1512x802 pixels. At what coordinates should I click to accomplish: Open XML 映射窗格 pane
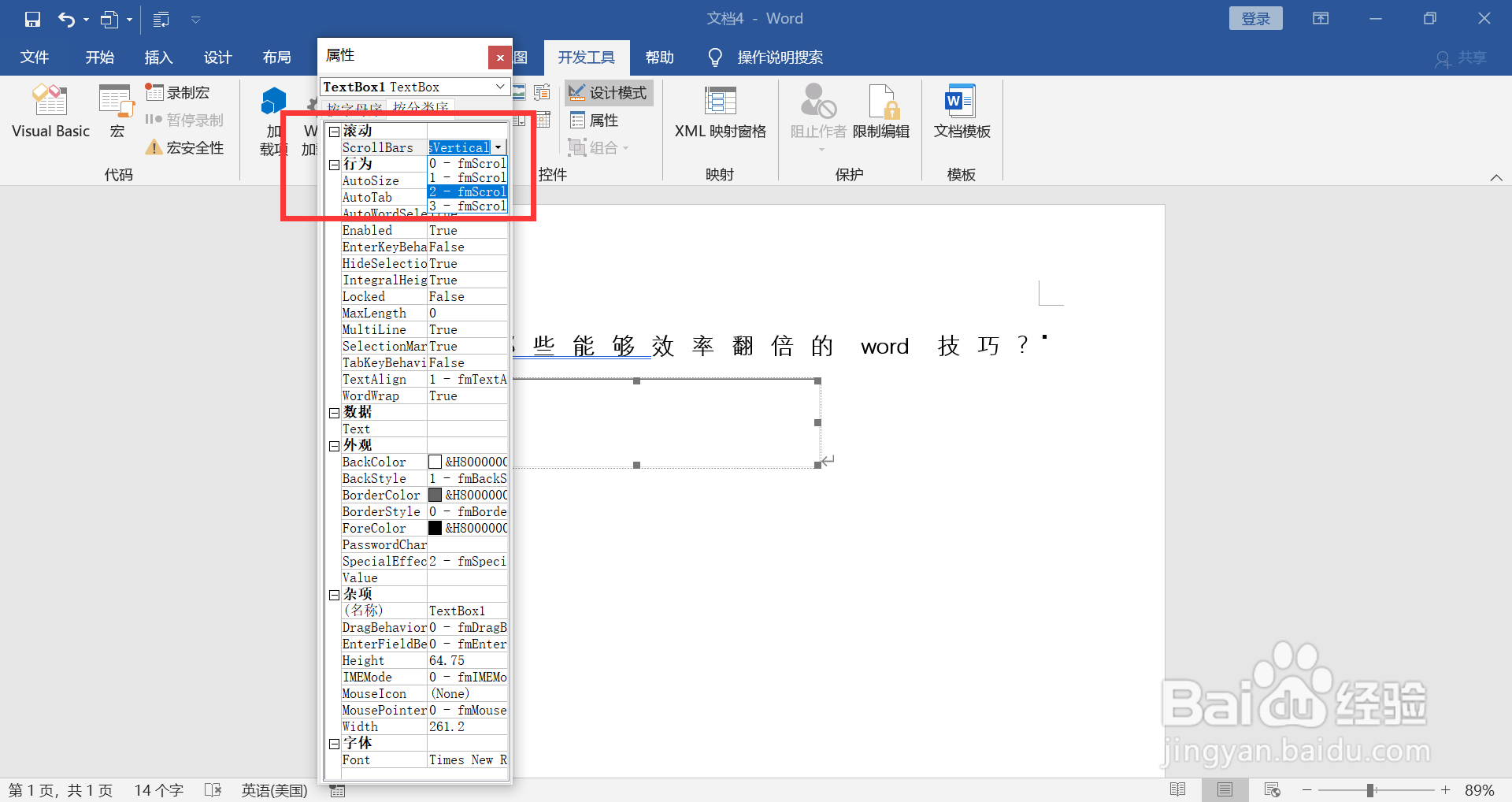(720, 112)
